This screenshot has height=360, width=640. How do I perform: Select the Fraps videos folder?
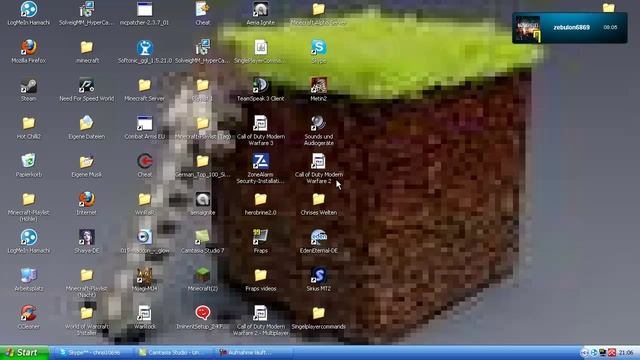click(260, 276)
